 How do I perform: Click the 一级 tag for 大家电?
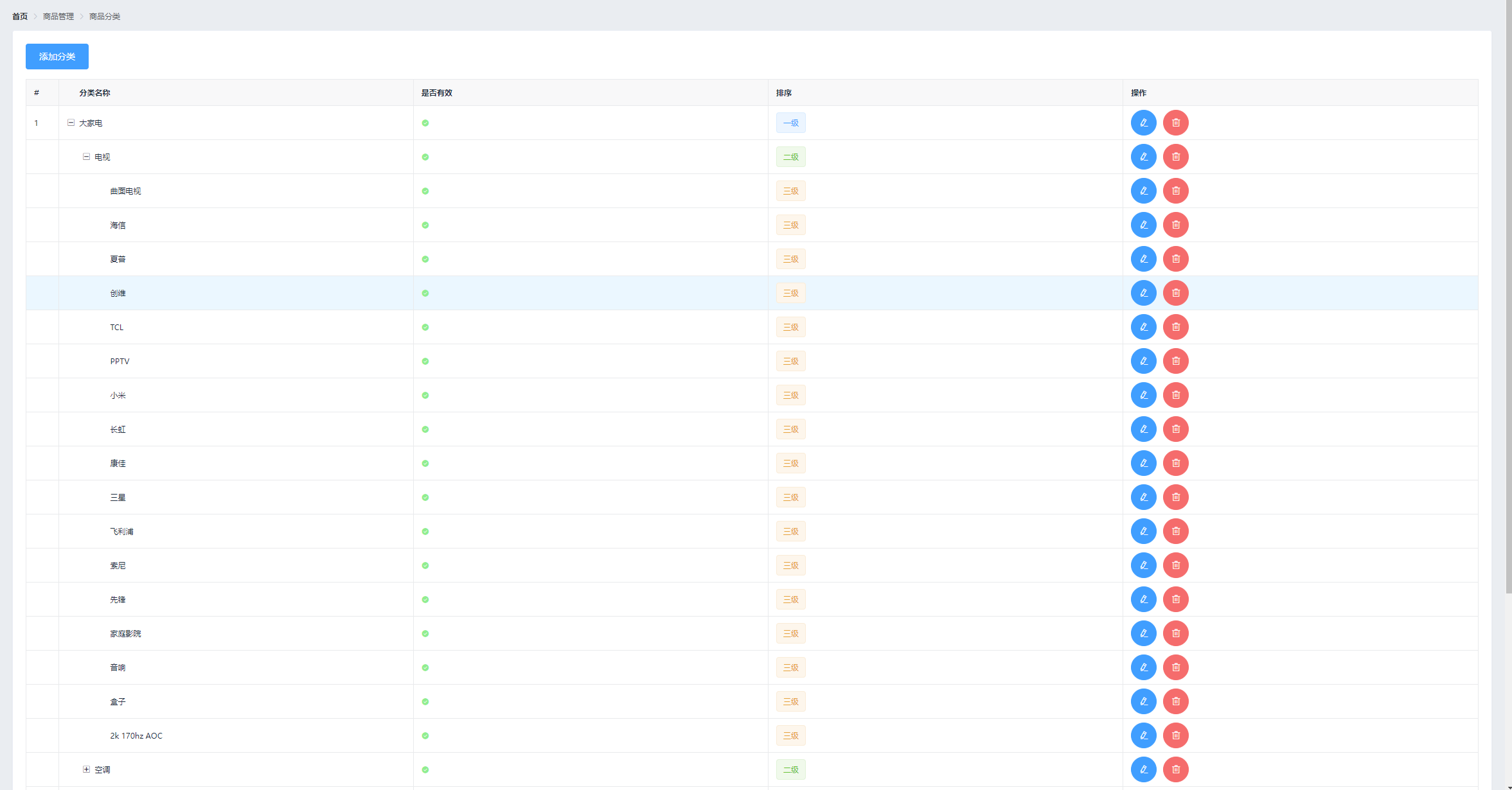(x=791, y=123)
